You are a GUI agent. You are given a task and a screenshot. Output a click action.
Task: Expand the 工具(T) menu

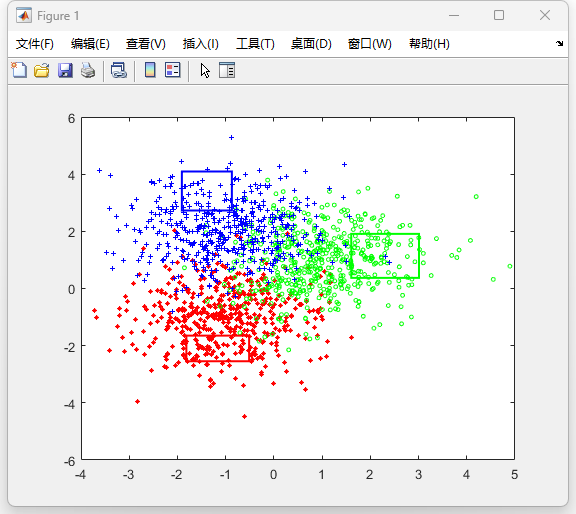pos(255,44)
